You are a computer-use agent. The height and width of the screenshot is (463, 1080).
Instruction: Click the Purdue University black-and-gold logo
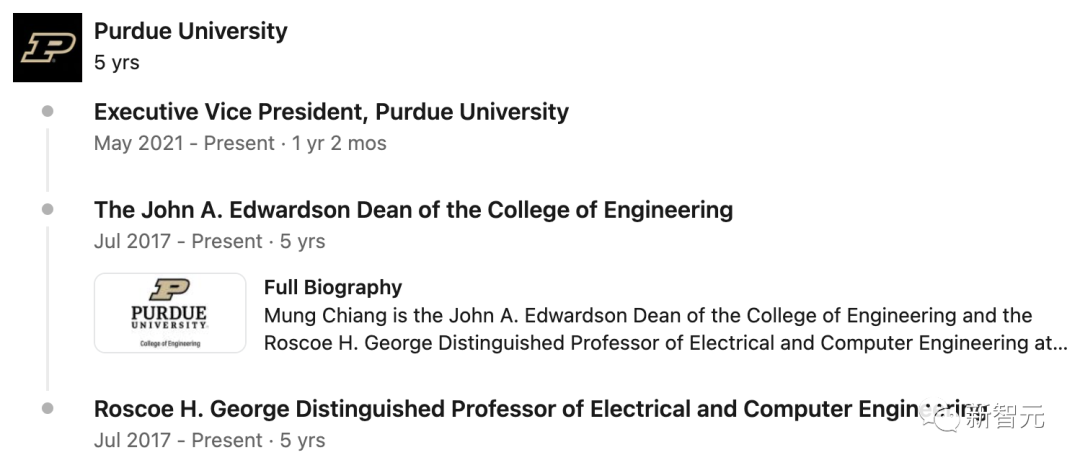tap(47, 47)
